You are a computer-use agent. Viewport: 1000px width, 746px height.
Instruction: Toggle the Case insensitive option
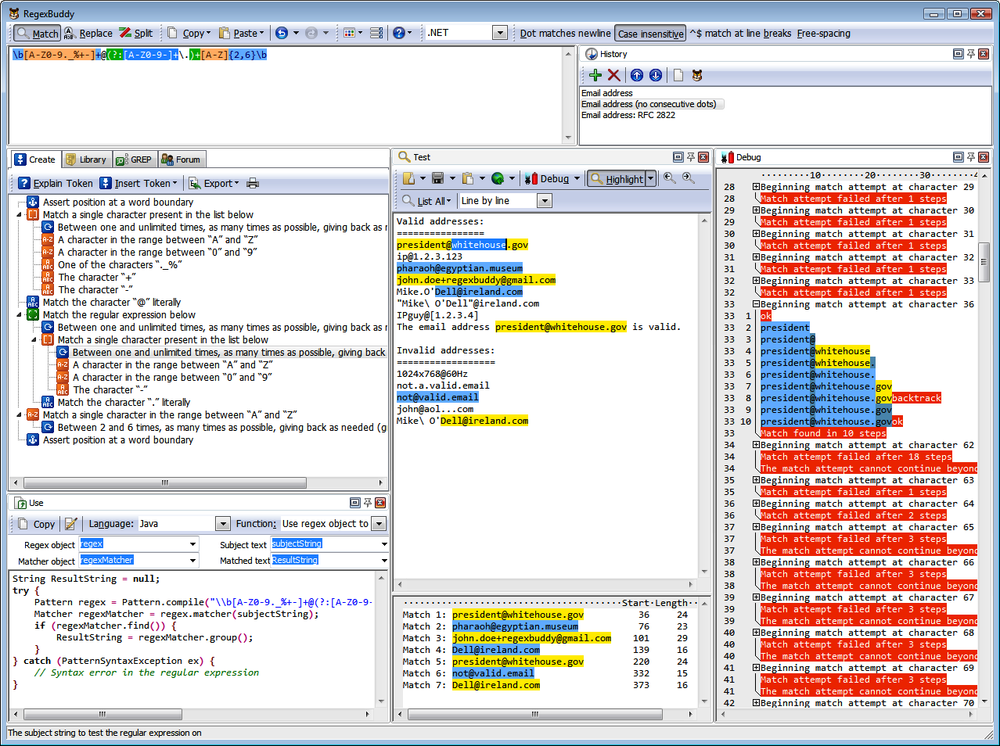coord(650,33)
